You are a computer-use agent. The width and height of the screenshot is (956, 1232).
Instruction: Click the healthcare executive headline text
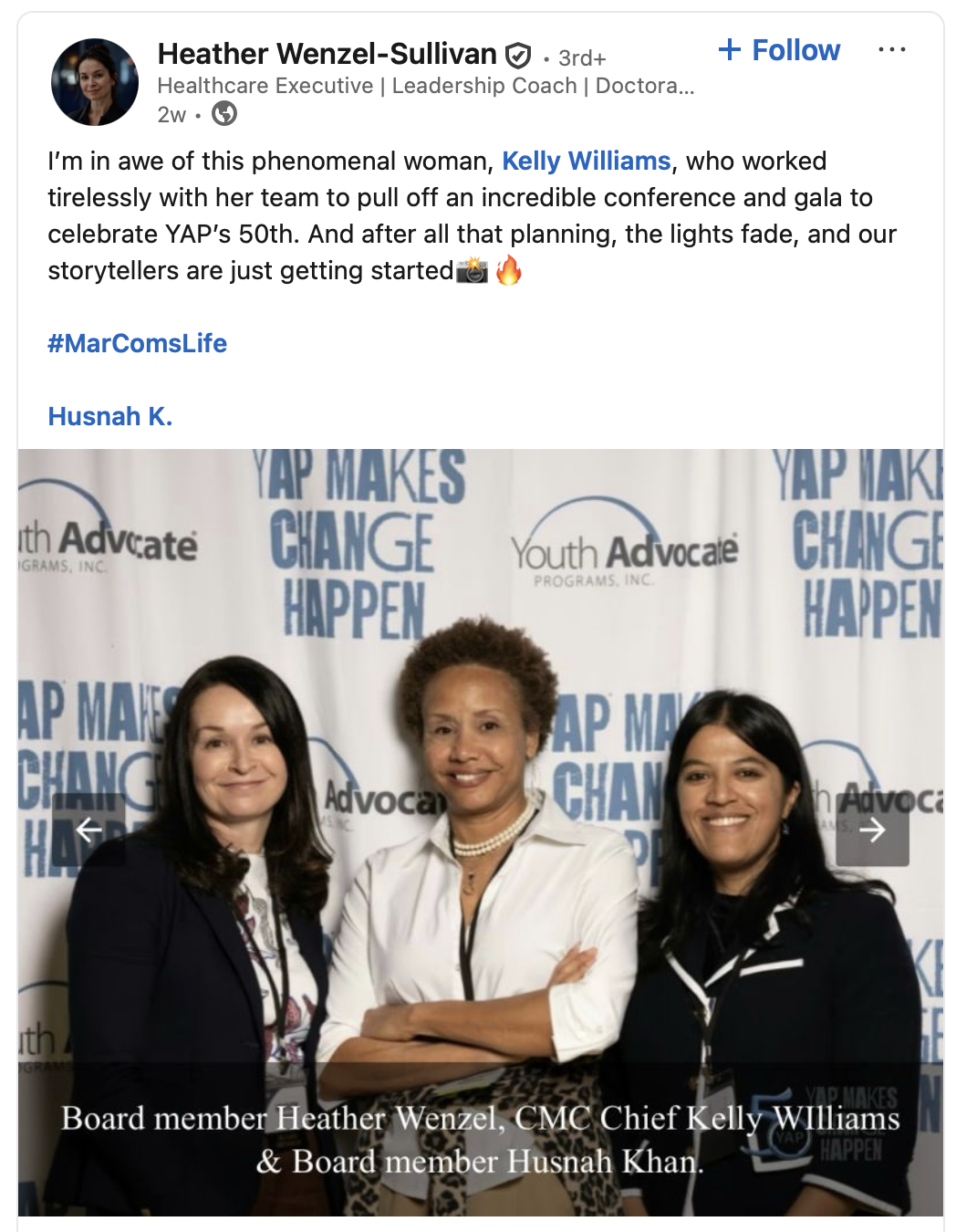[x=426, y=86]
